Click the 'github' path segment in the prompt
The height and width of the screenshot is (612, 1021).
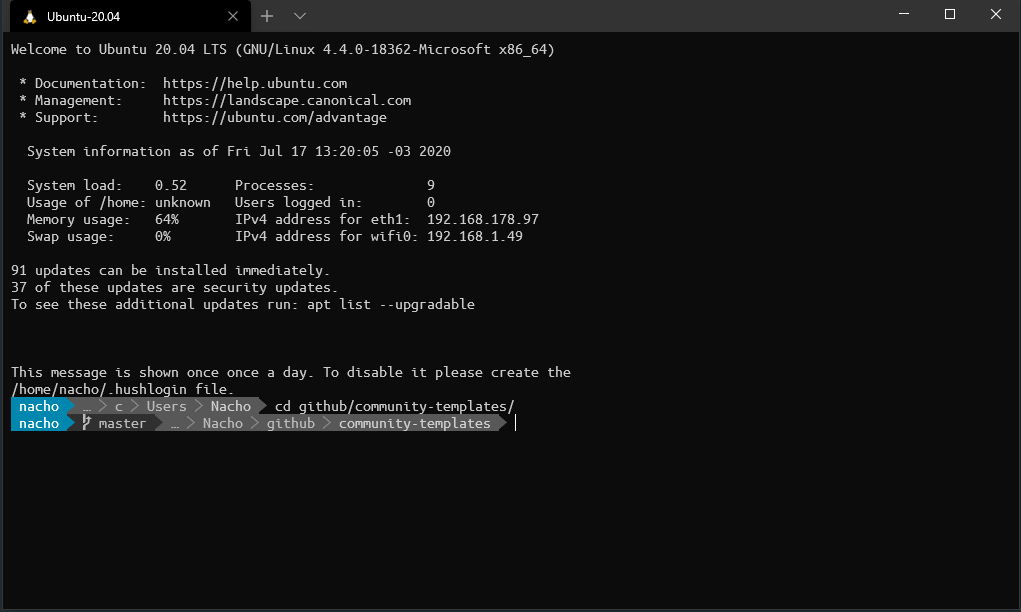click(290, 423)
